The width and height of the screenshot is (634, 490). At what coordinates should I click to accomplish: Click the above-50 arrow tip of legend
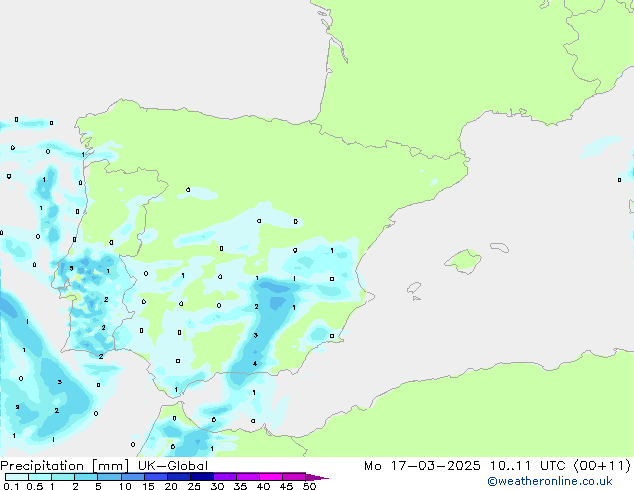pyautogui.click(x=317, y=477)
